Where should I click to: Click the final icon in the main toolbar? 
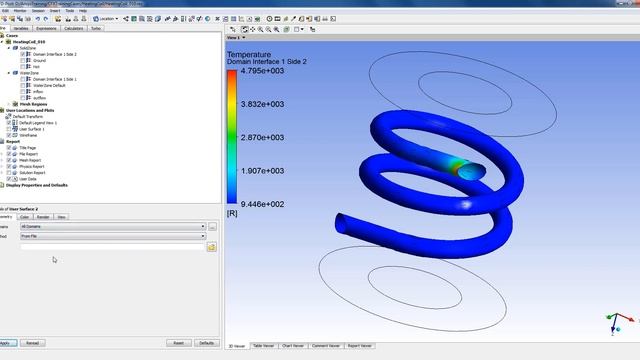(333, 19)
